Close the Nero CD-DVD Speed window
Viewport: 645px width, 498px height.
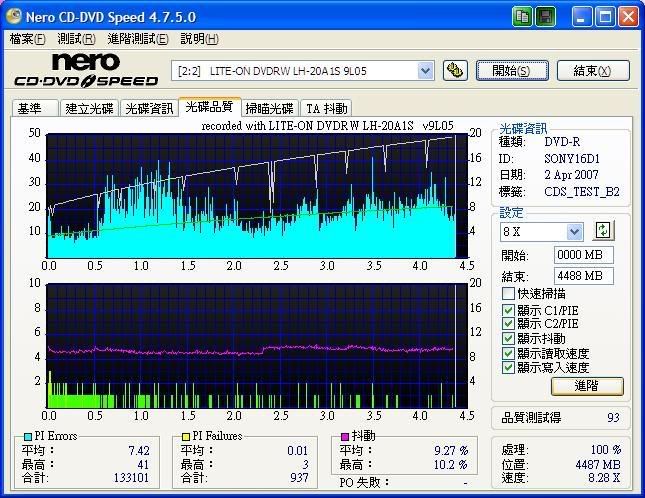628,17
